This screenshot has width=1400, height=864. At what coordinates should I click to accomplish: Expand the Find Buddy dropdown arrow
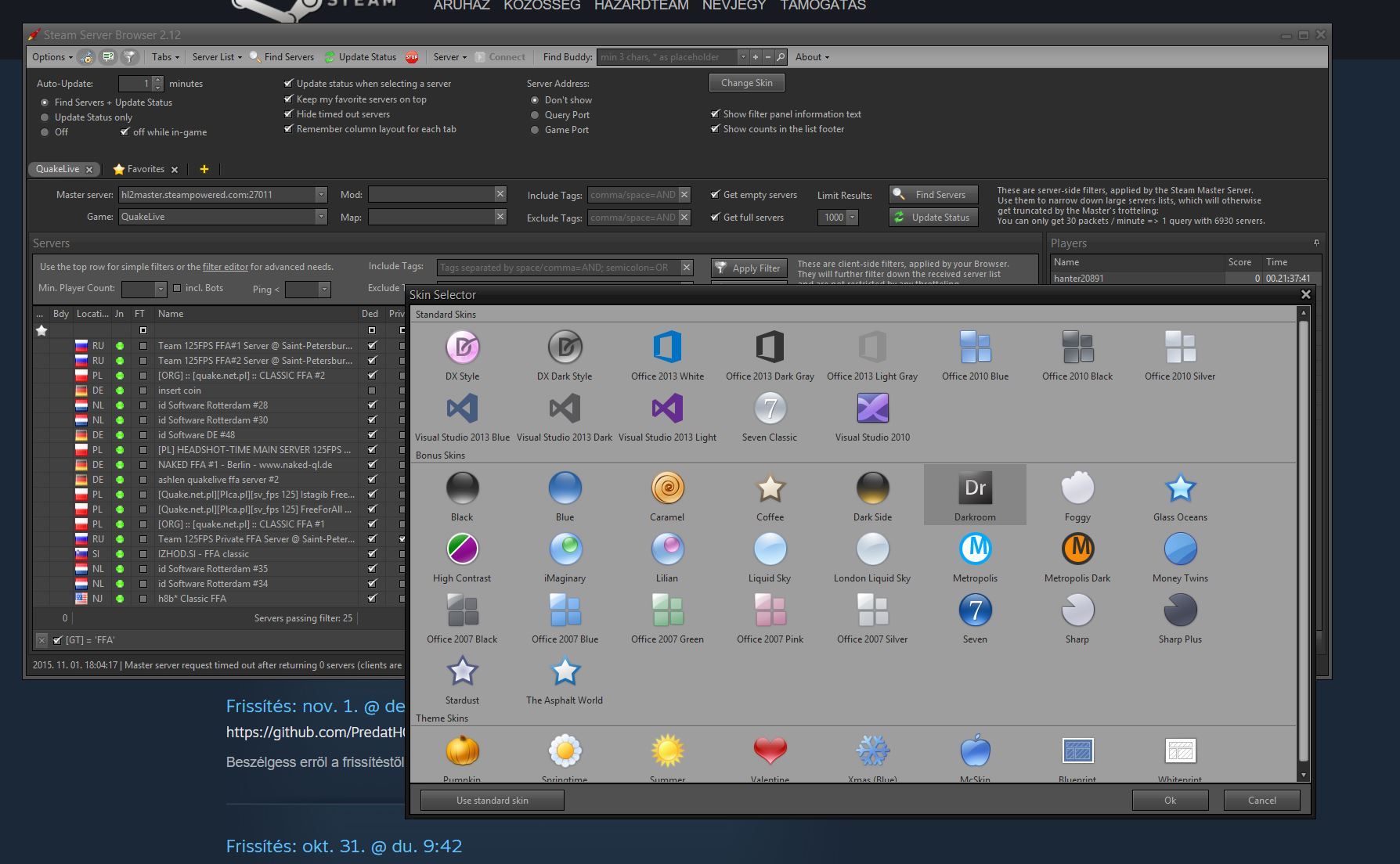[743, 57]
